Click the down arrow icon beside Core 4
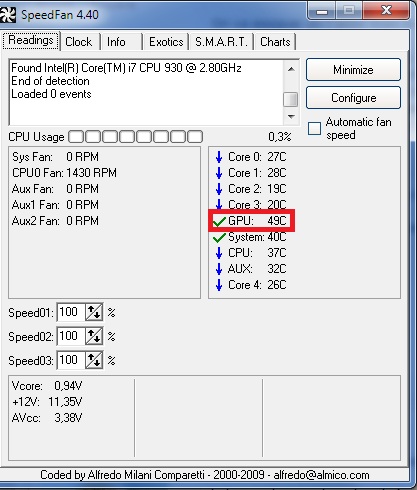The image size is (417, 490). click(219, 285)
